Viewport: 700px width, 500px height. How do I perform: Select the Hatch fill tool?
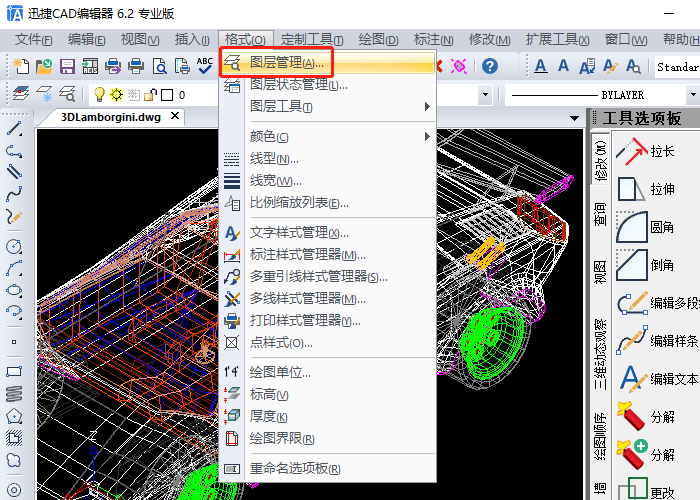[x=14, y=438]
